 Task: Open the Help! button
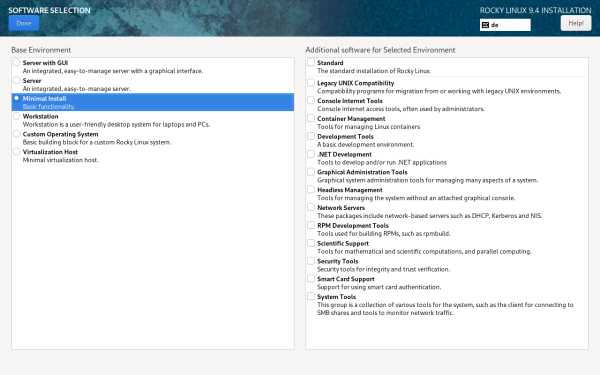576,23
